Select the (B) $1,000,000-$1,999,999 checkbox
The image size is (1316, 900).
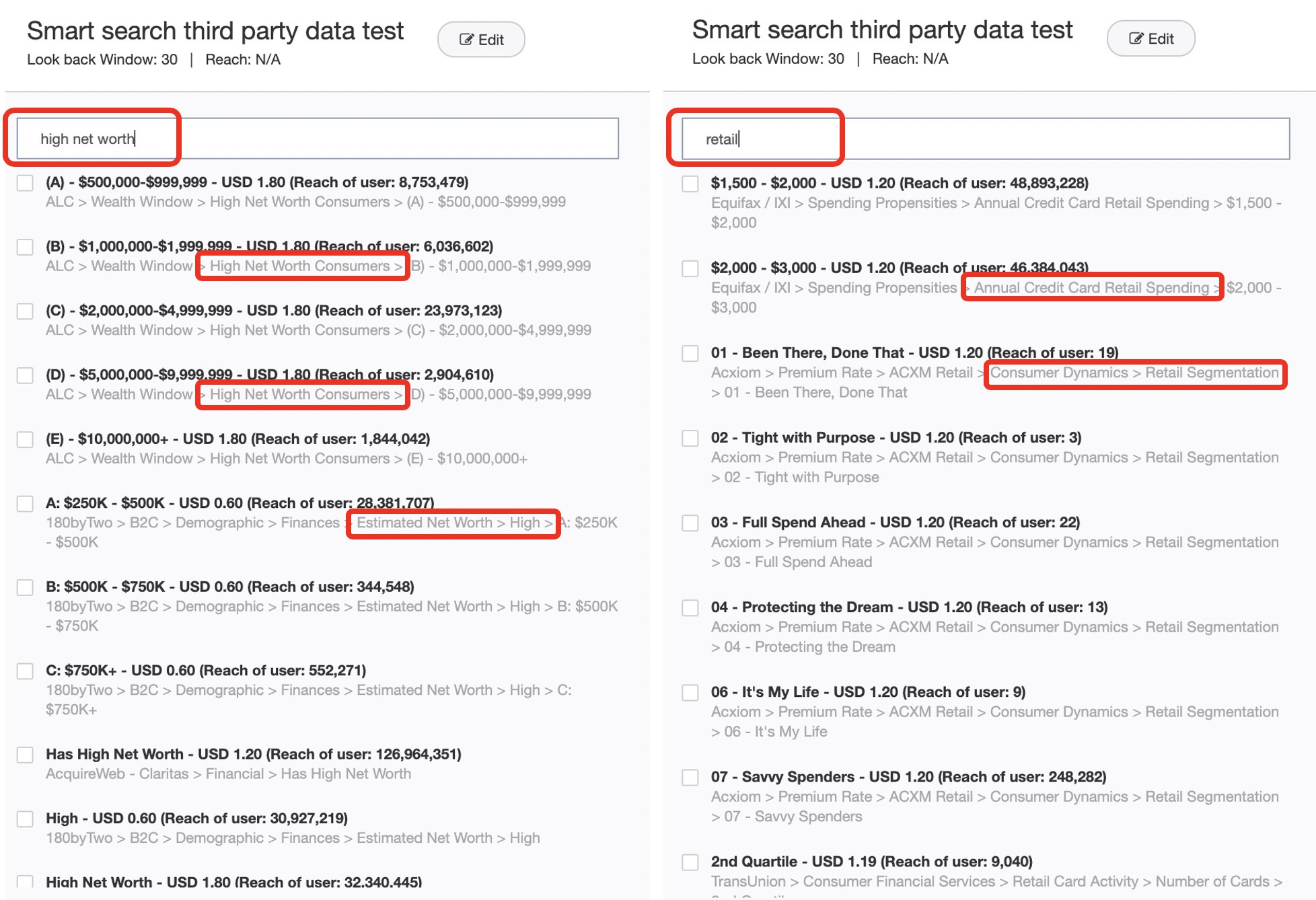26,247
